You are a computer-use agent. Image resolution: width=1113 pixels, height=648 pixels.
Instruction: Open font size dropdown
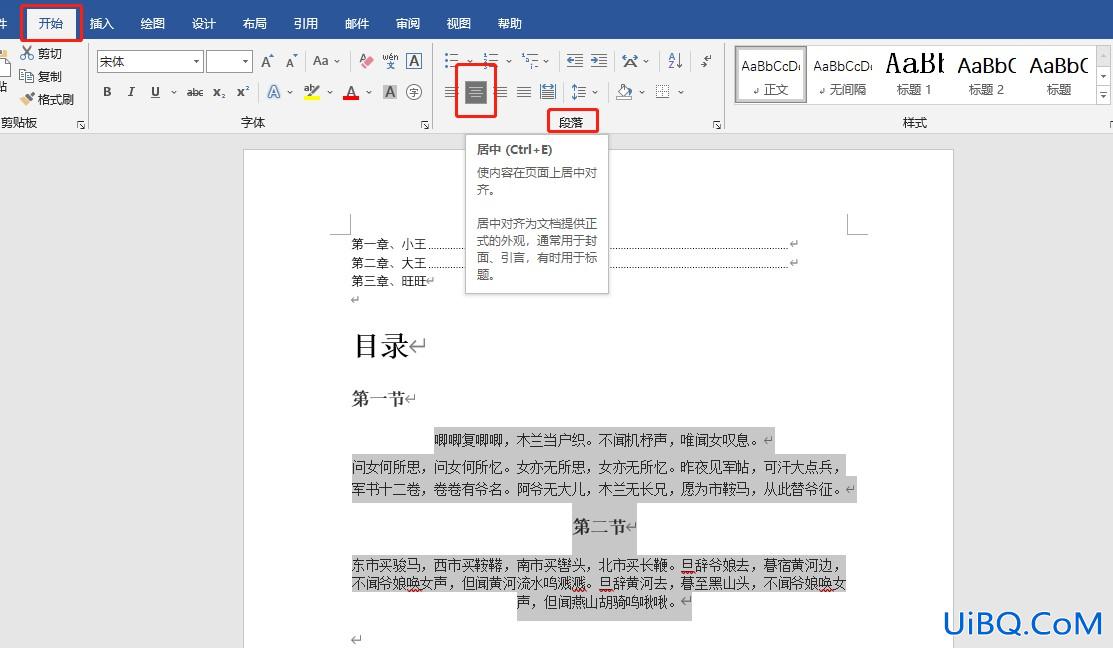coord(246,61)
